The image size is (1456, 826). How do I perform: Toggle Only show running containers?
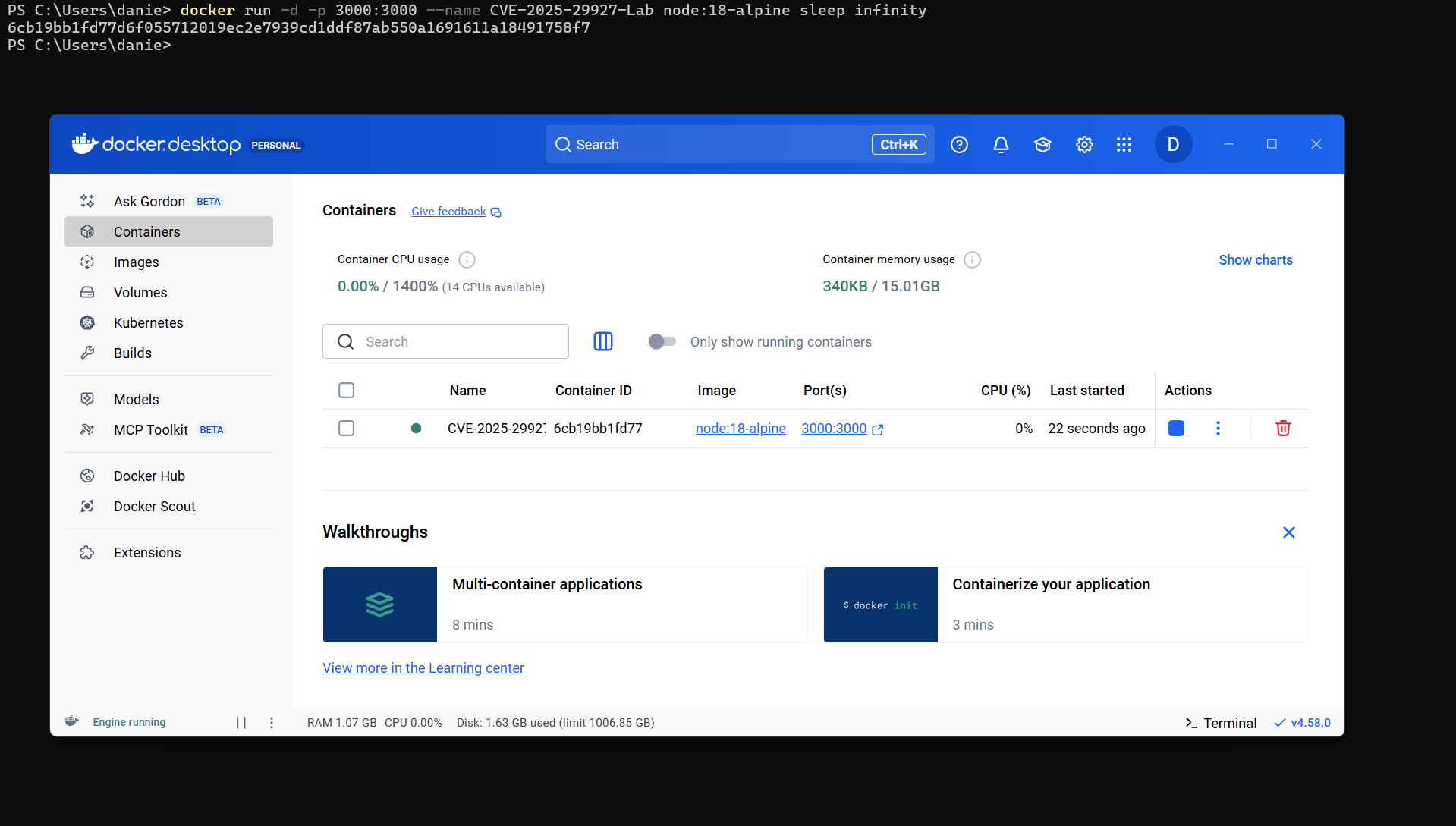(x=662, y=341)
